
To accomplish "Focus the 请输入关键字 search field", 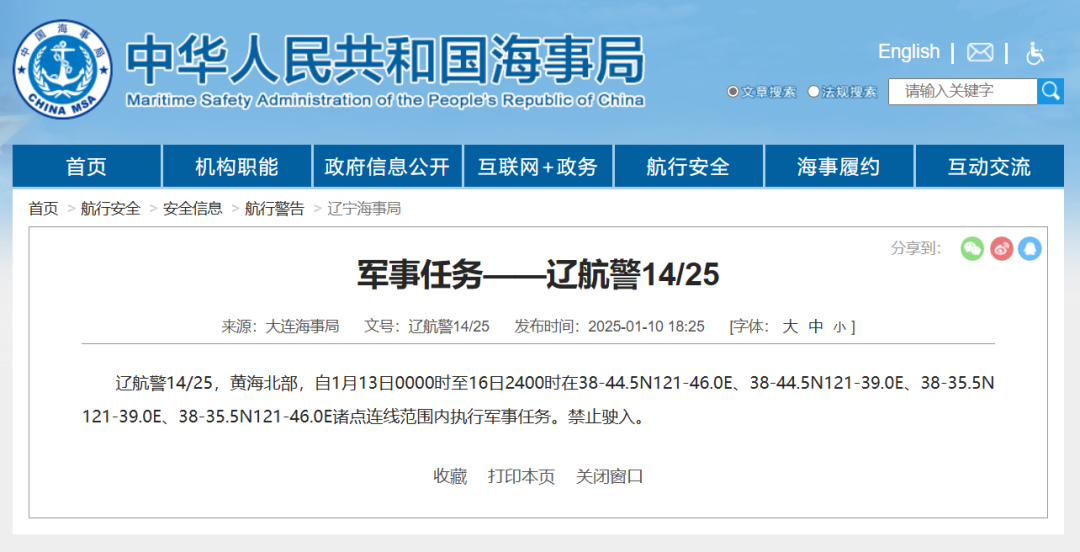I will pos(962,91).
